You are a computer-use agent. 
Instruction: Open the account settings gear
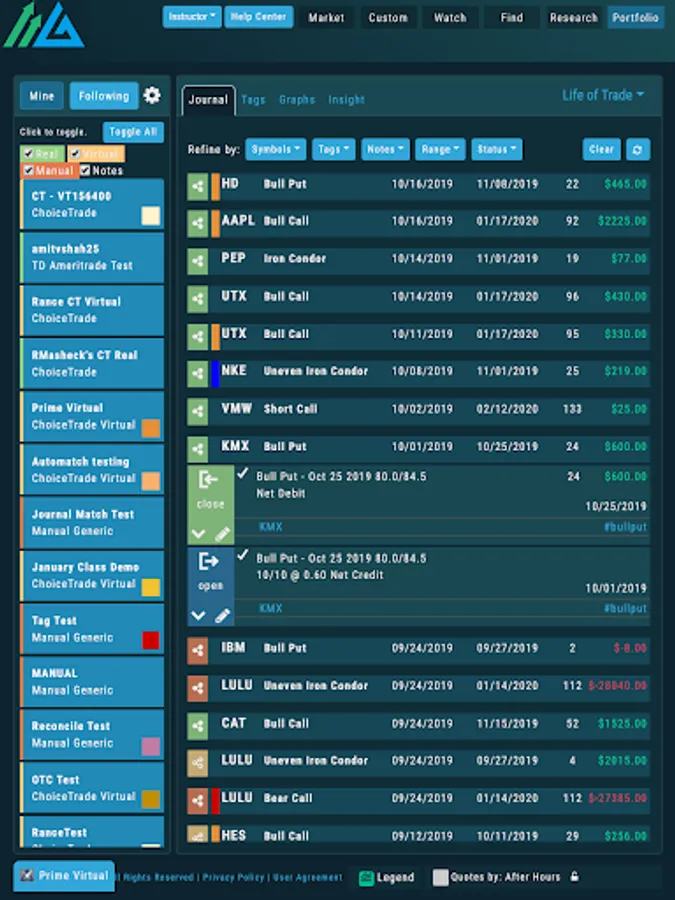click(152, 95)
